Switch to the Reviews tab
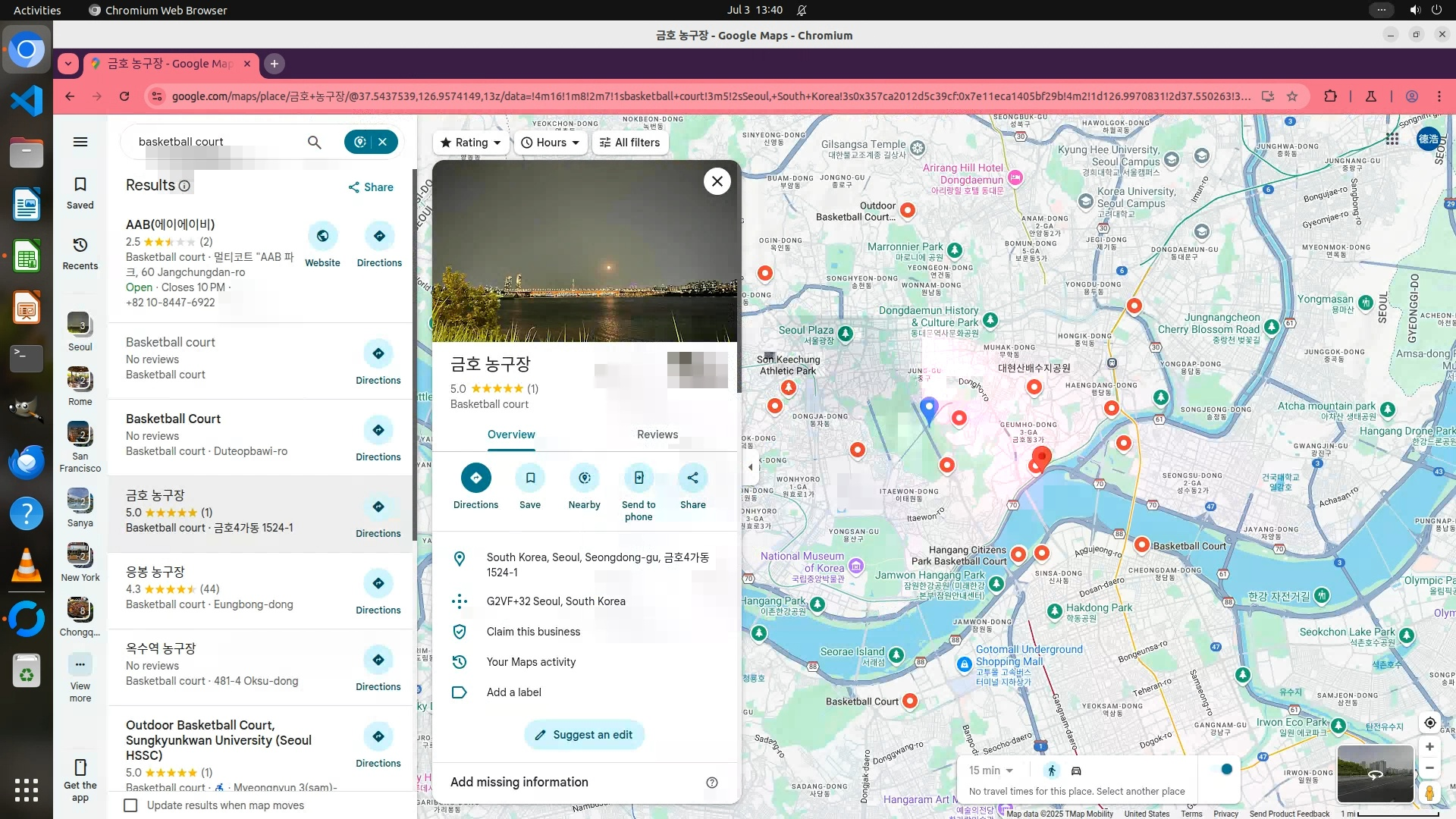This screenshot has width=1456, height=819. pyautogui.click(x=657, y=435)
